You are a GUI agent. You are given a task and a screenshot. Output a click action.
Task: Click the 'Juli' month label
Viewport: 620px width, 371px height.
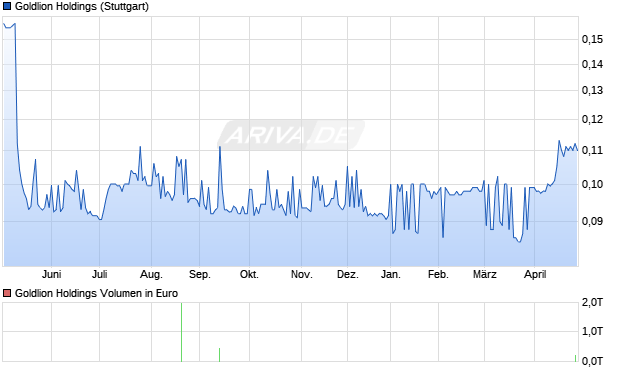[x=100, y=274]
